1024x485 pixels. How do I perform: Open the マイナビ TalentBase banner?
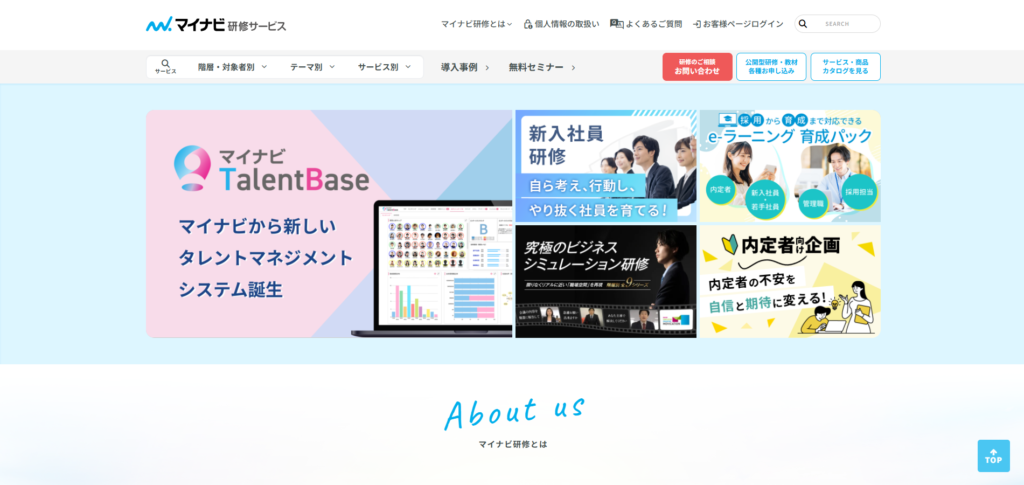329,224
